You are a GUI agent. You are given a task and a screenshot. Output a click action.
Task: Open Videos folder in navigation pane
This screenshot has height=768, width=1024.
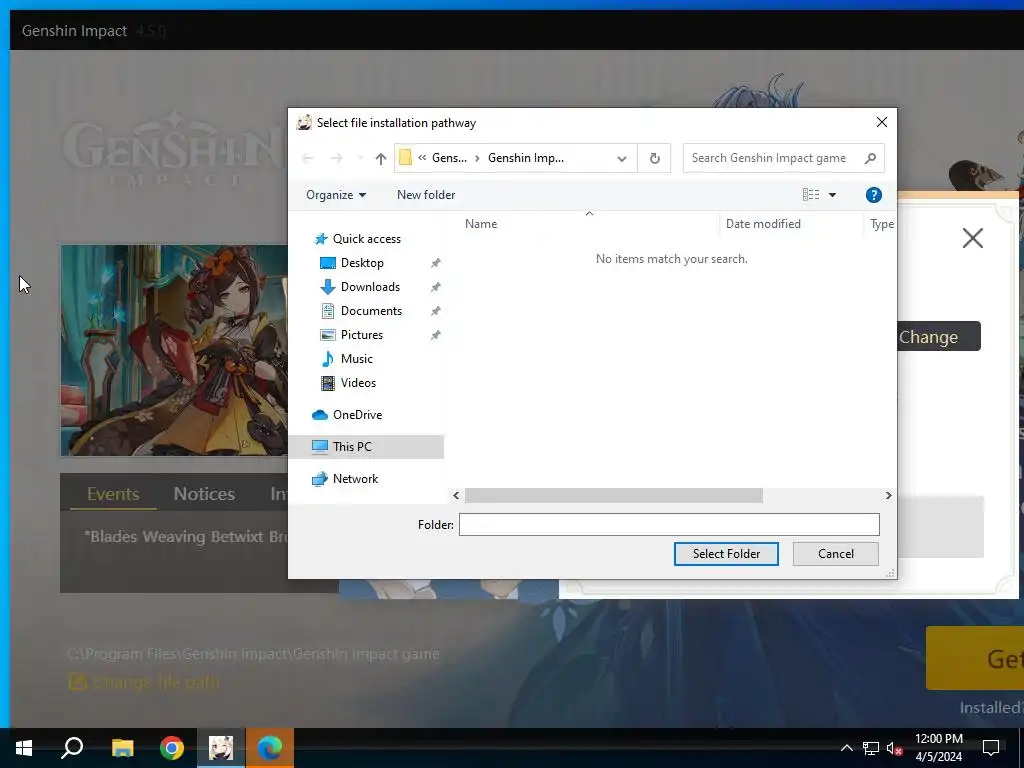[358, 383]
